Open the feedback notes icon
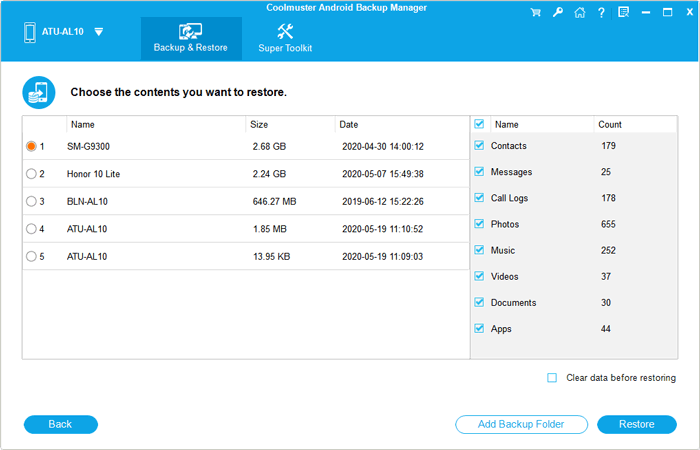 pos(623,12)
